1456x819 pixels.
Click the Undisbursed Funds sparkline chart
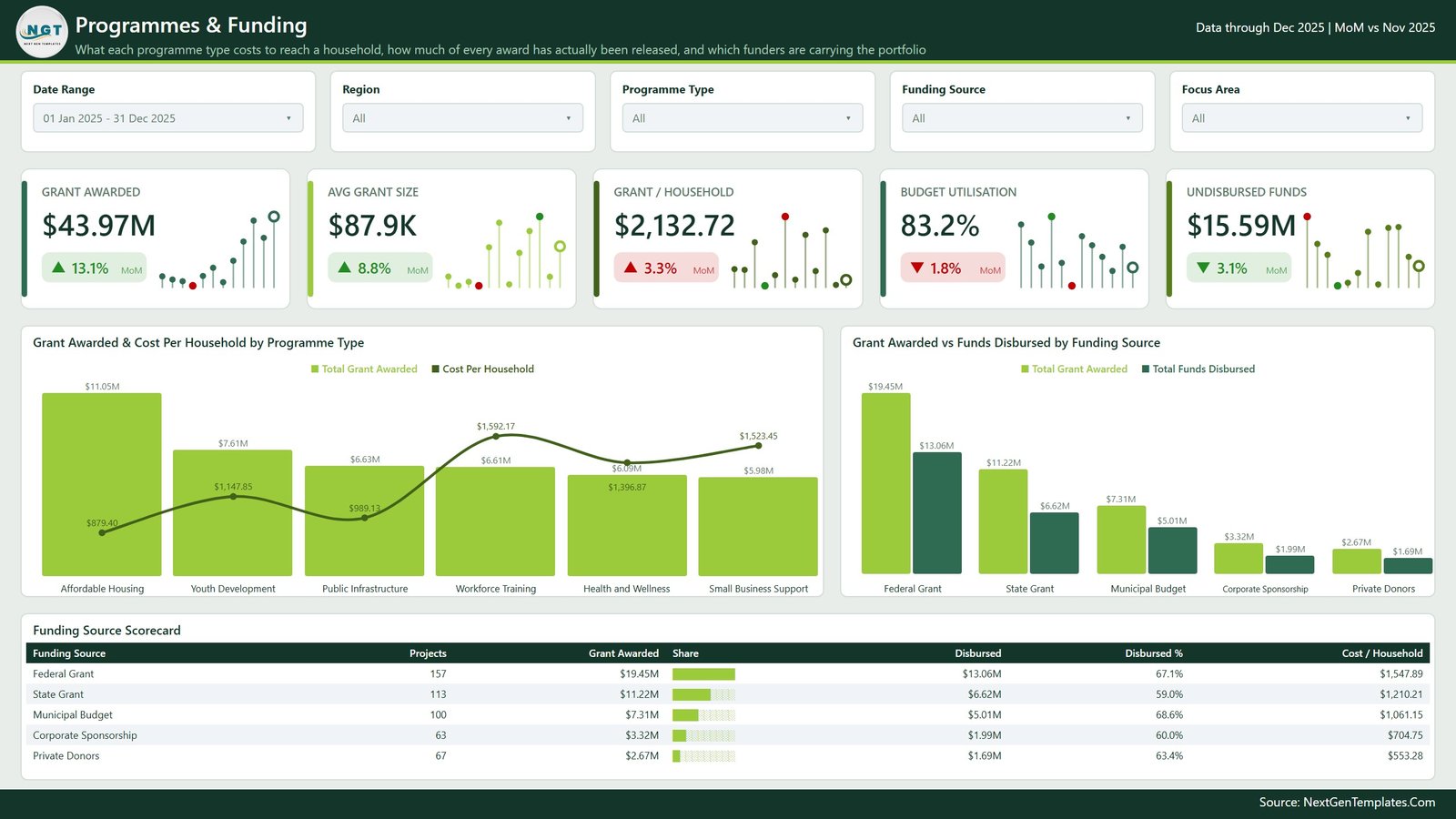pos(1363,251)
